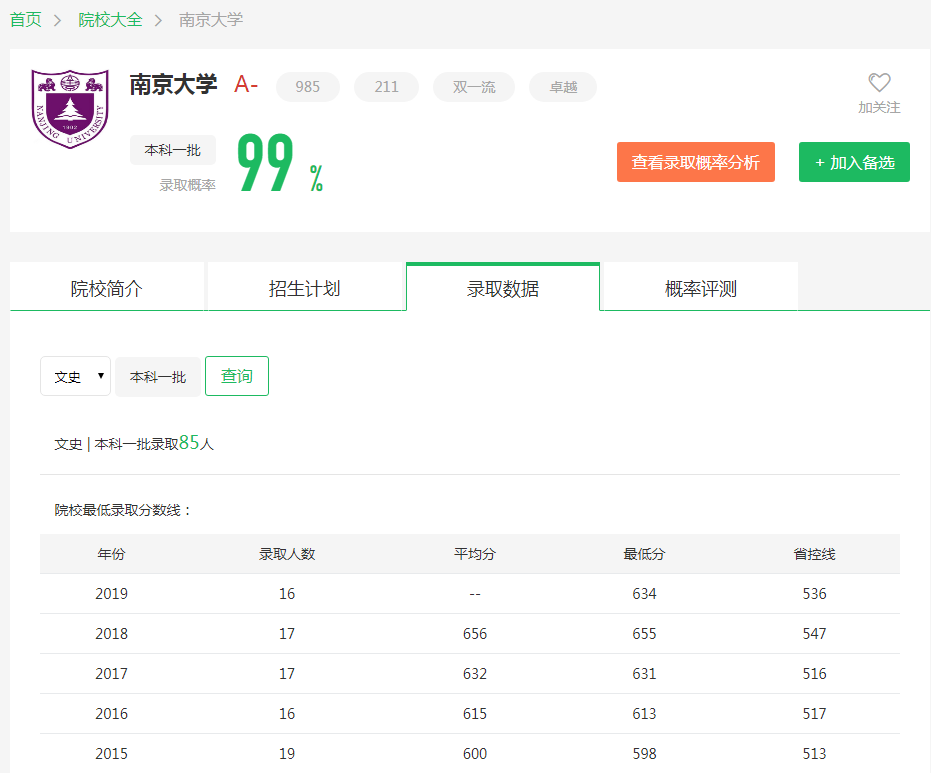This screenshot has width=931, height=773.
Task: Open the 文史 subject dropdown
Action: pyautogui.click(x=75, y=377)
